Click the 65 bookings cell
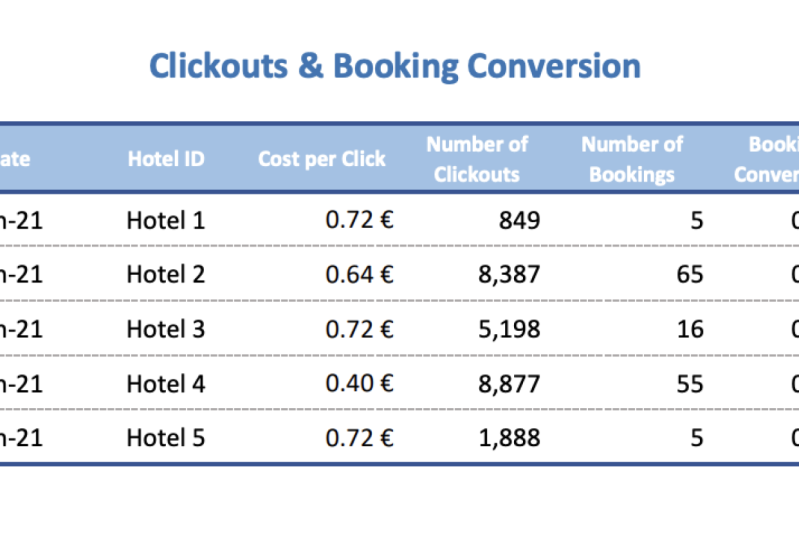 tap(690, 275)
